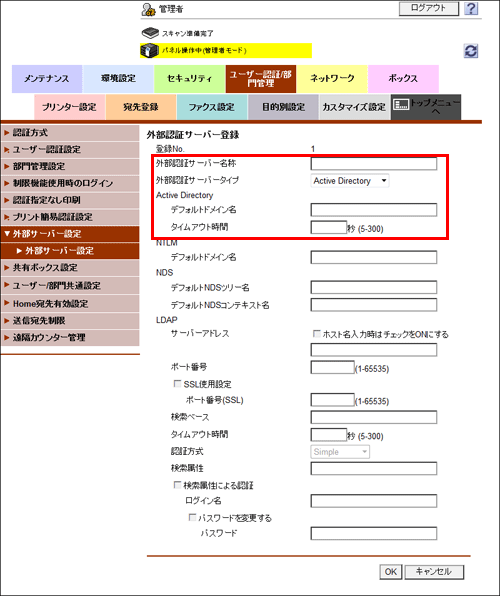This screenshot has height=596, width=500.
Task: Open the Active Directory server type dropdown
Action: 350,181
